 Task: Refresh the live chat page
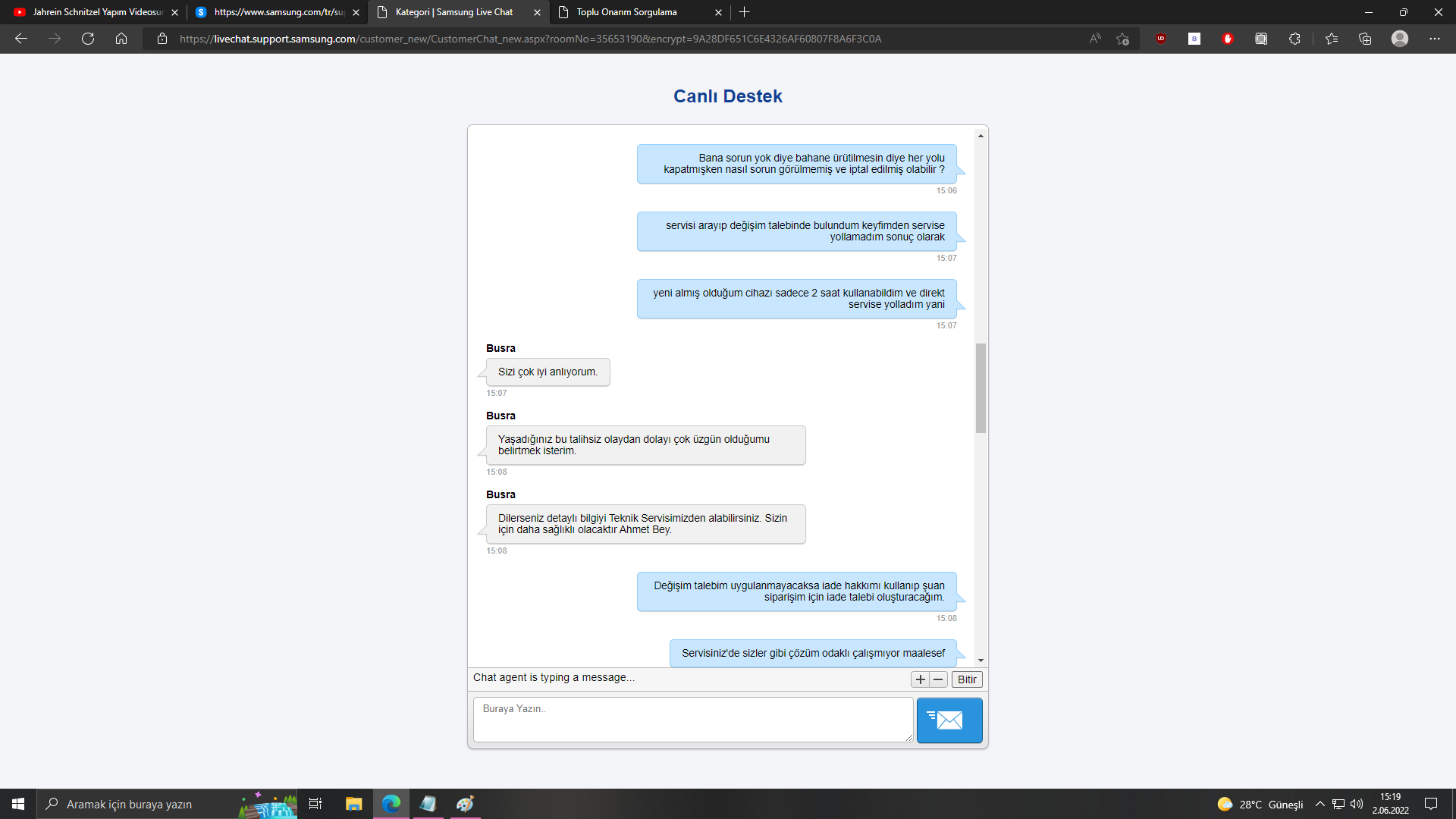pyautogui.click(x=88, y=39)
